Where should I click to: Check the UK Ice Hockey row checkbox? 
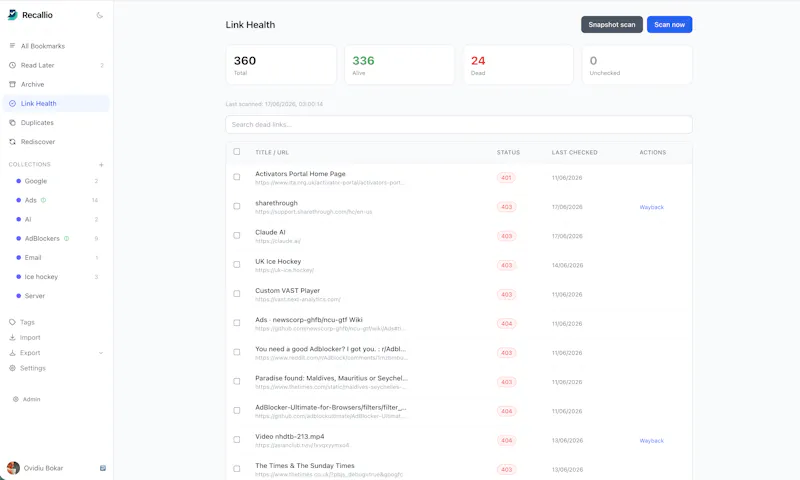[237, 265]
